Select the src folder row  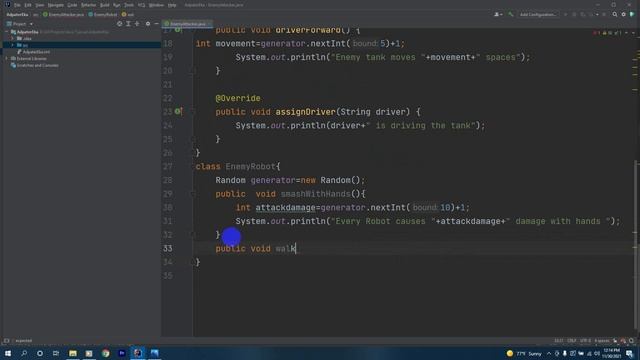81,45
